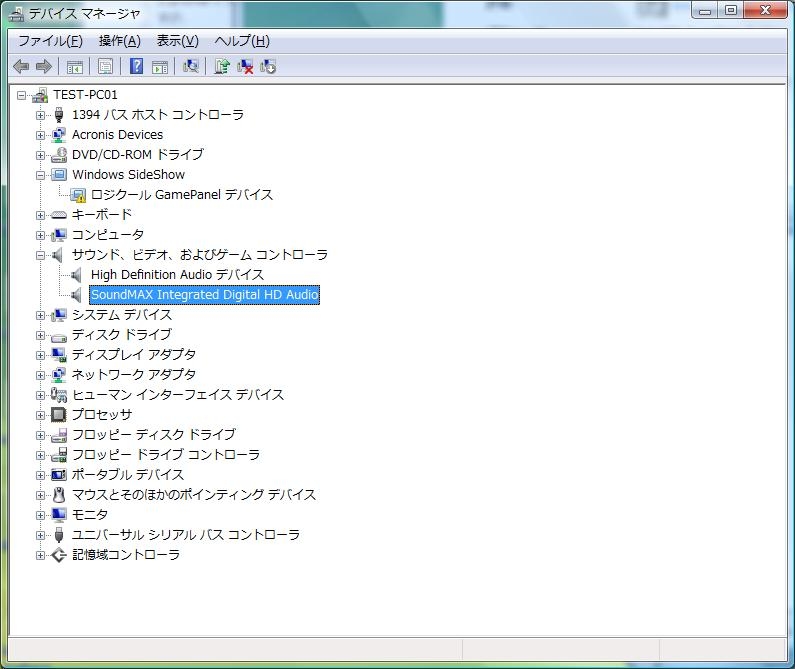Select ロジクール GamePanel デバイス entry
Image resolution: width=795 pixels, height=669 pixels.
pos(182,195)
